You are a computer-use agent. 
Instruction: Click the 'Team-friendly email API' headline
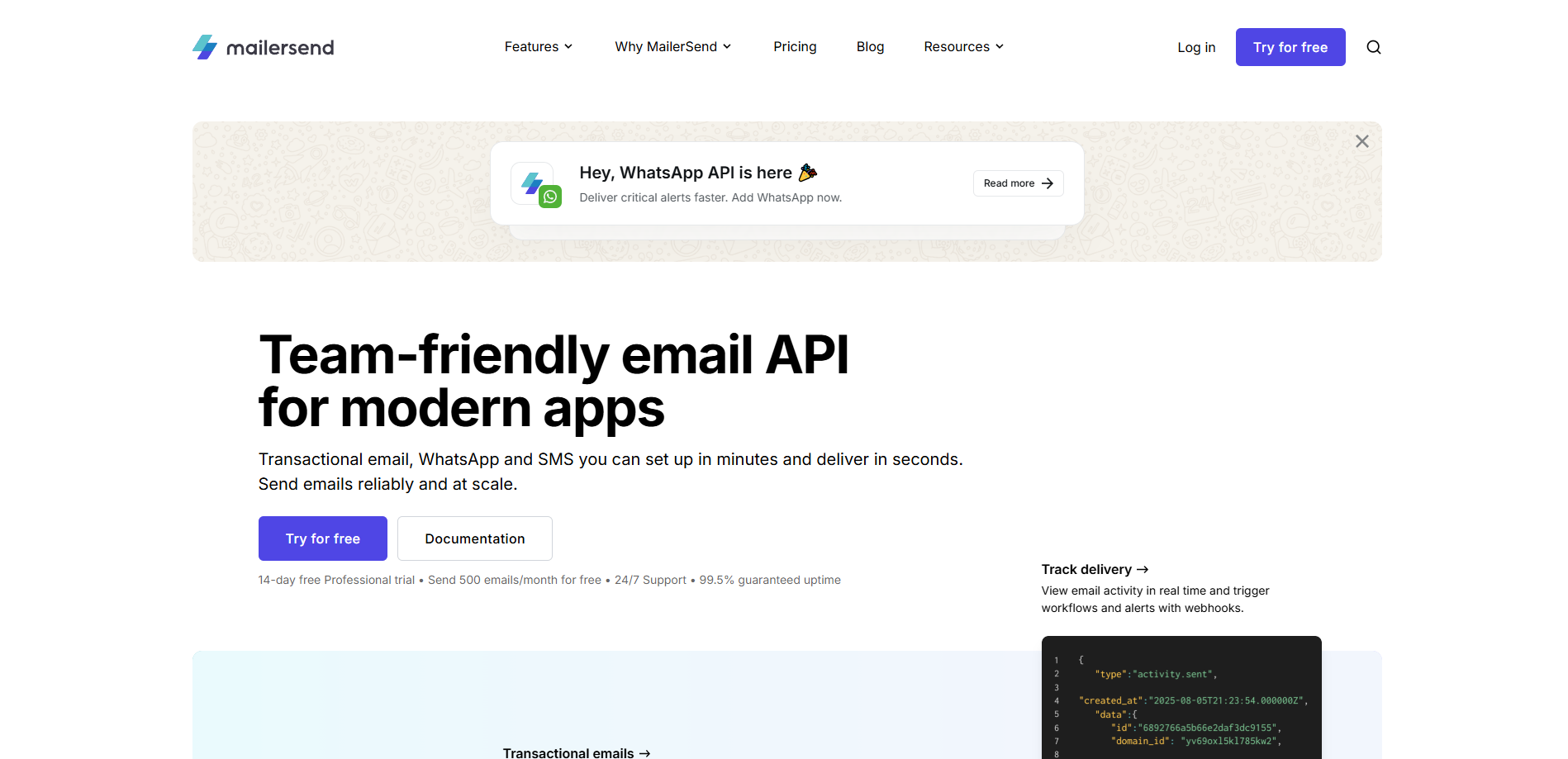click(554, 355)
